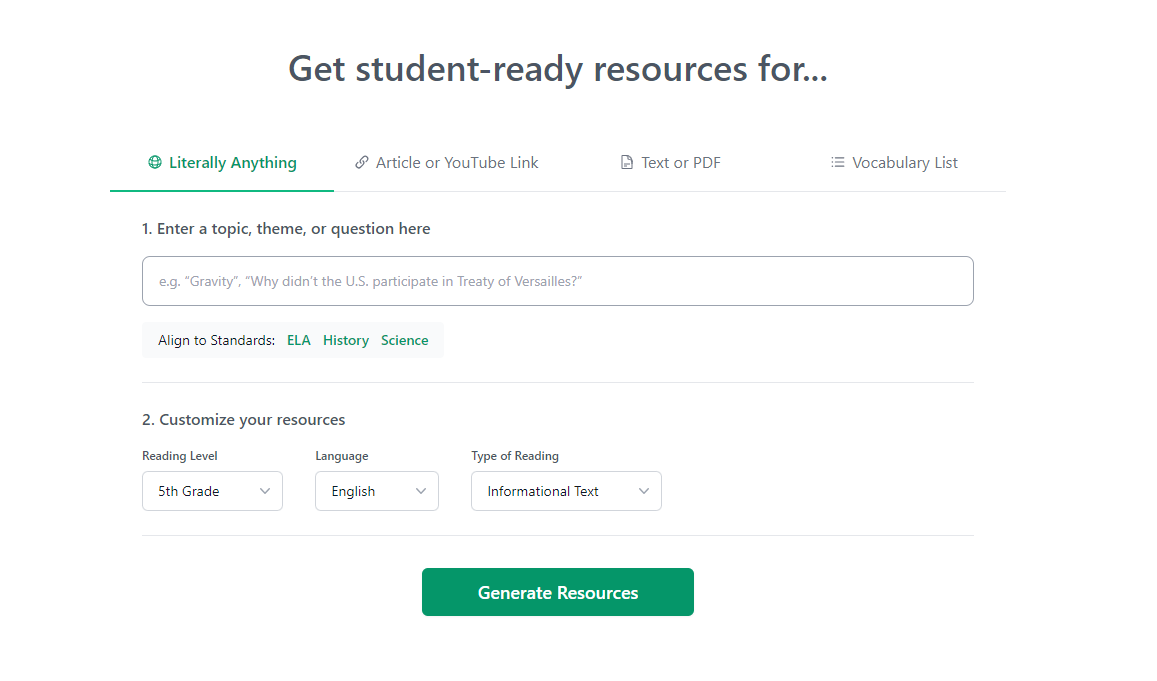
Task: Choose History standards alignment
Action: pyautogui.click(x=346, y=340)
